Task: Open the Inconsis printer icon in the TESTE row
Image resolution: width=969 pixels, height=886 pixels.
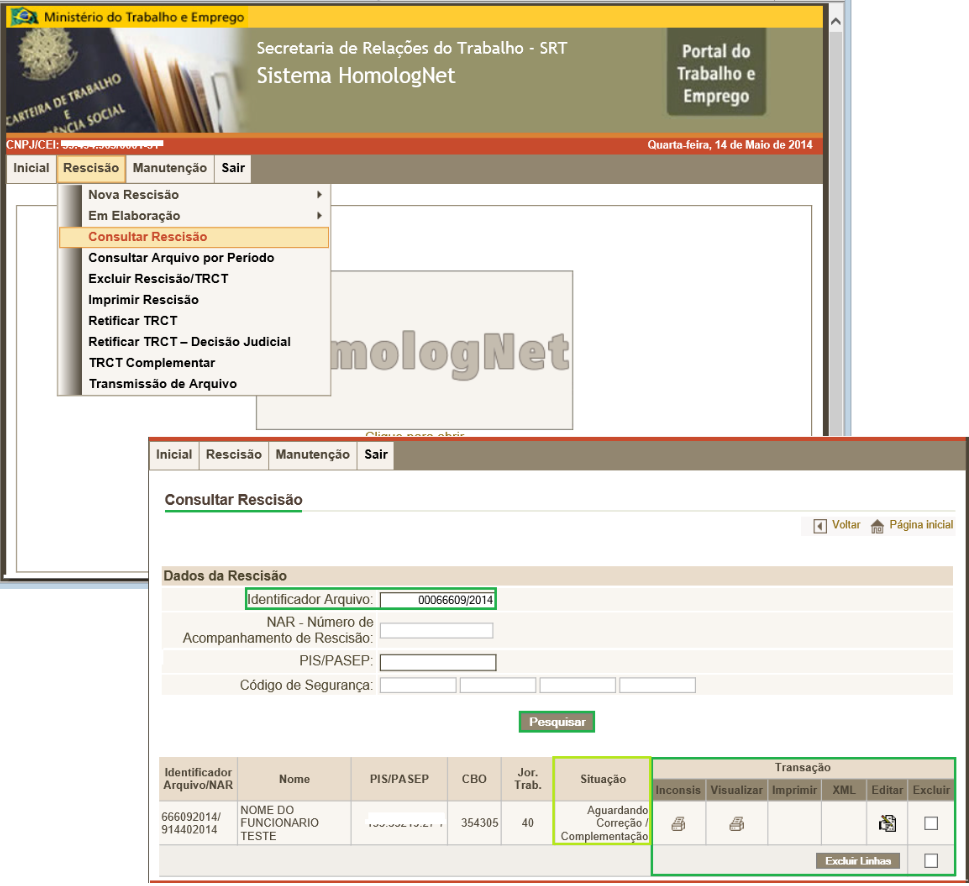Action: [678, 824]
